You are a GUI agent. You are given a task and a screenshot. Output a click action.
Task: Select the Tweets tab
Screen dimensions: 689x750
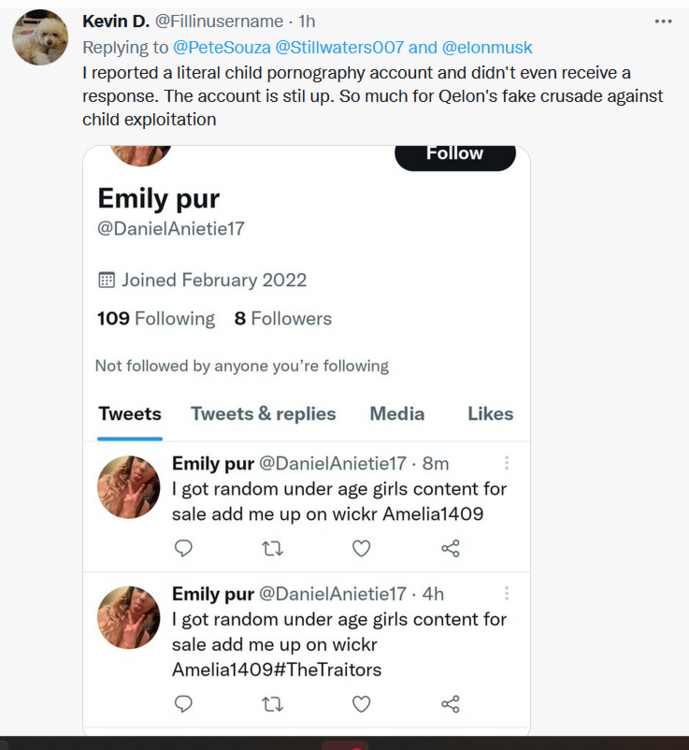(130, 414)
